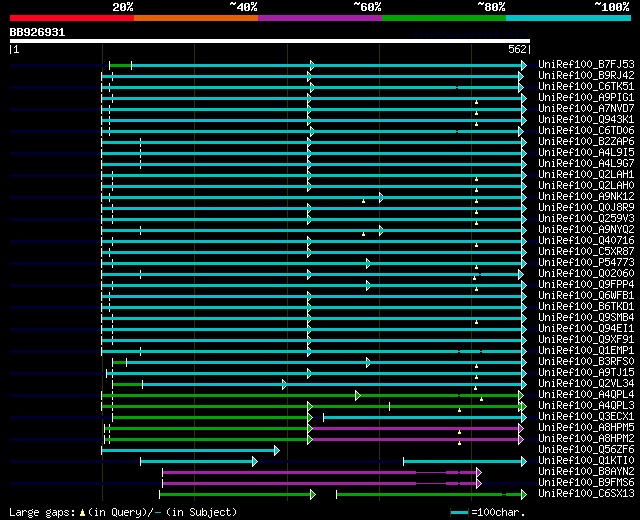
Task: Select the UniRef100_Q02060 label
Action: [x=586, y=274]
